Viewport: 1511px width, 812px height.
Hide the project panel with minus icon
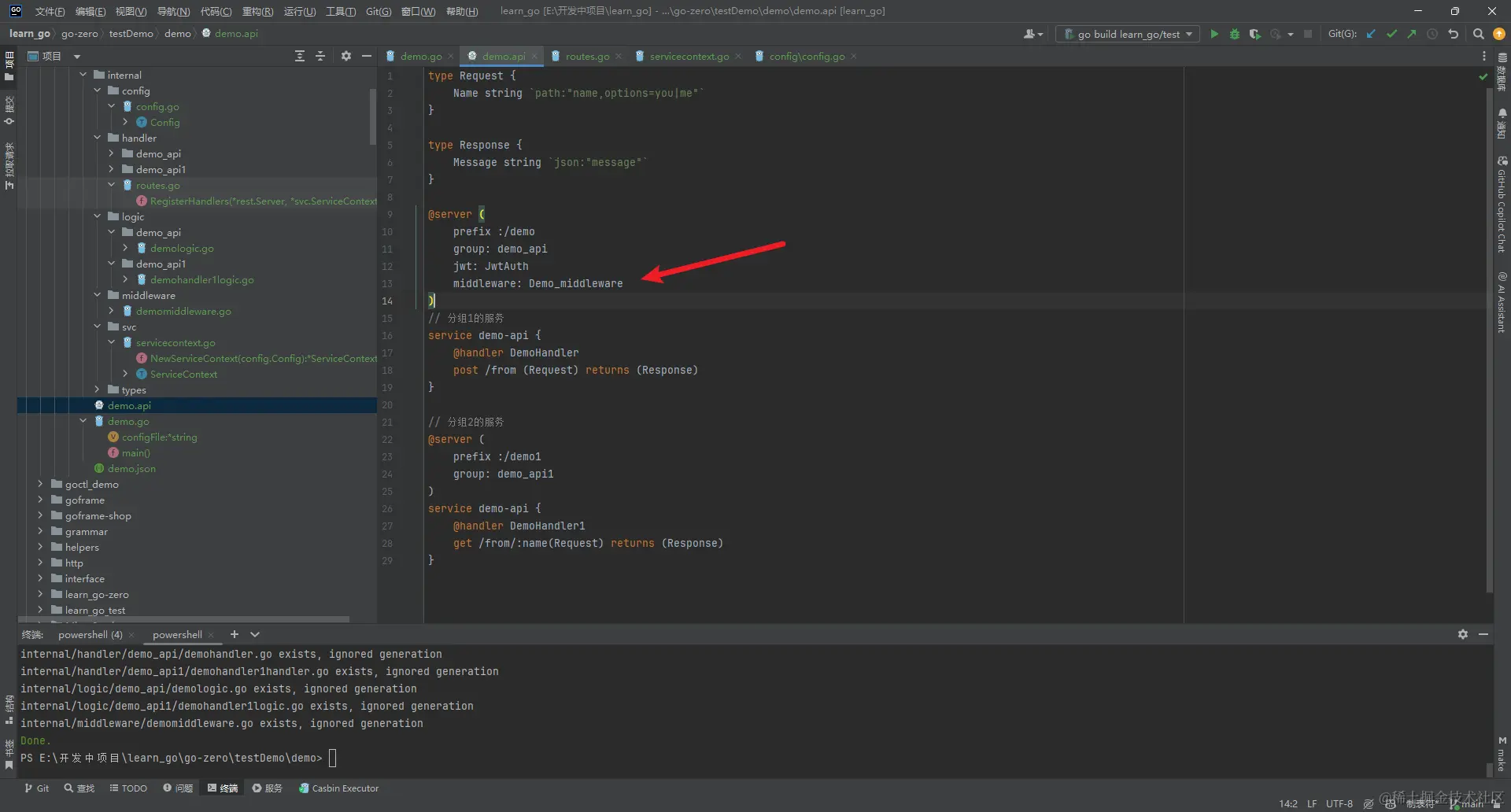[366, 56]
